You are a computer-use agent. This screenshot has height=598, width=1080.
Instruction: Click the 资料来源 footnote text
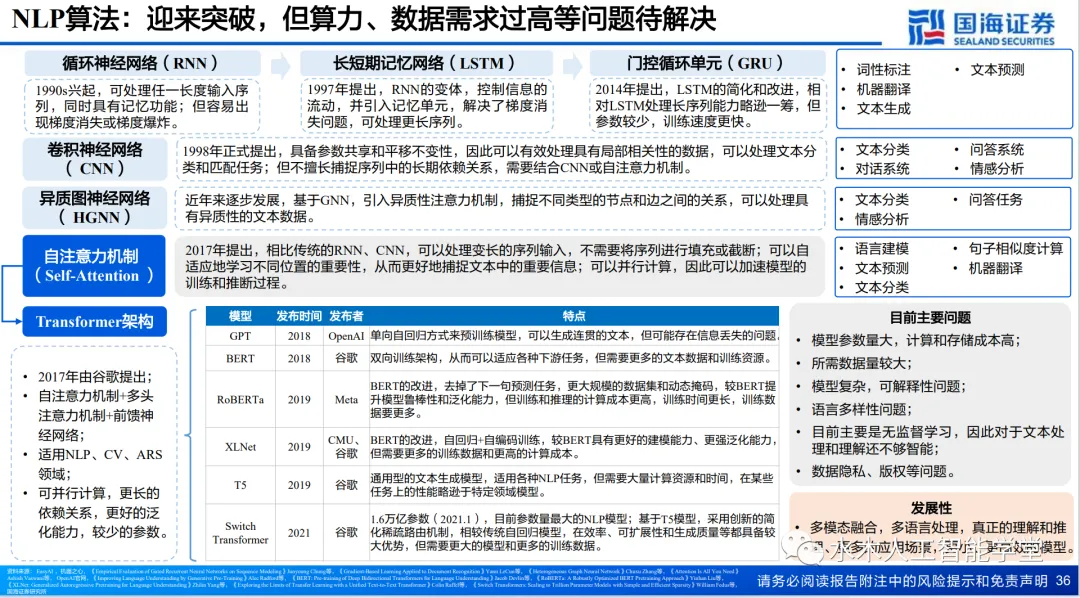tap(375, 581)
